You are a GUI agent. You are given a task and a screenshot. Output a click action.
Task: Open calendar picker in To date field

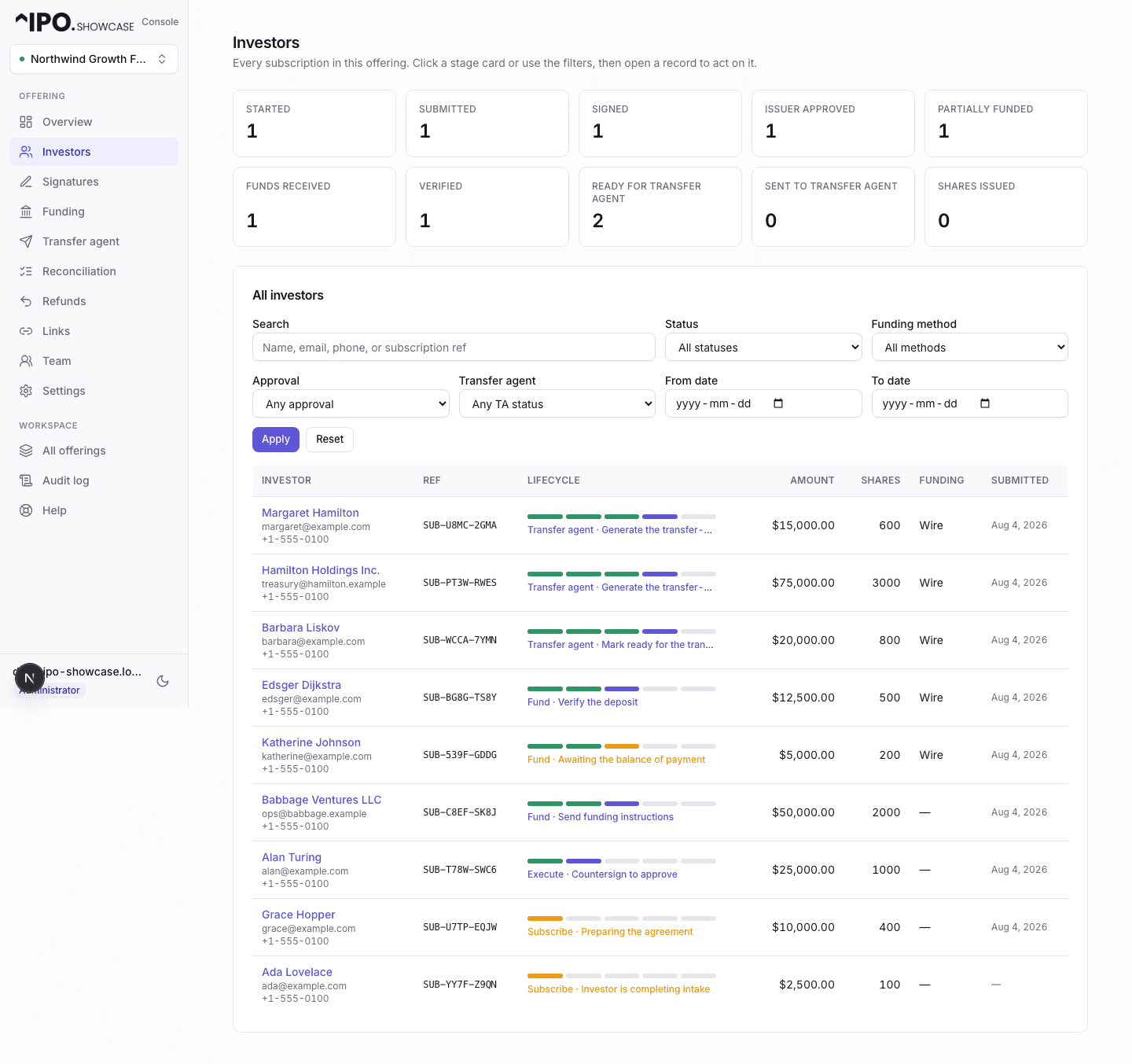[x=985, y=403]
